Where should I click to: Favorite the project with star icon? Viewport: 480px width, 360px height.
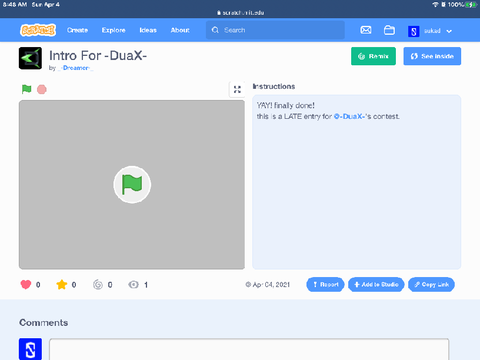(x=62, y=285)
